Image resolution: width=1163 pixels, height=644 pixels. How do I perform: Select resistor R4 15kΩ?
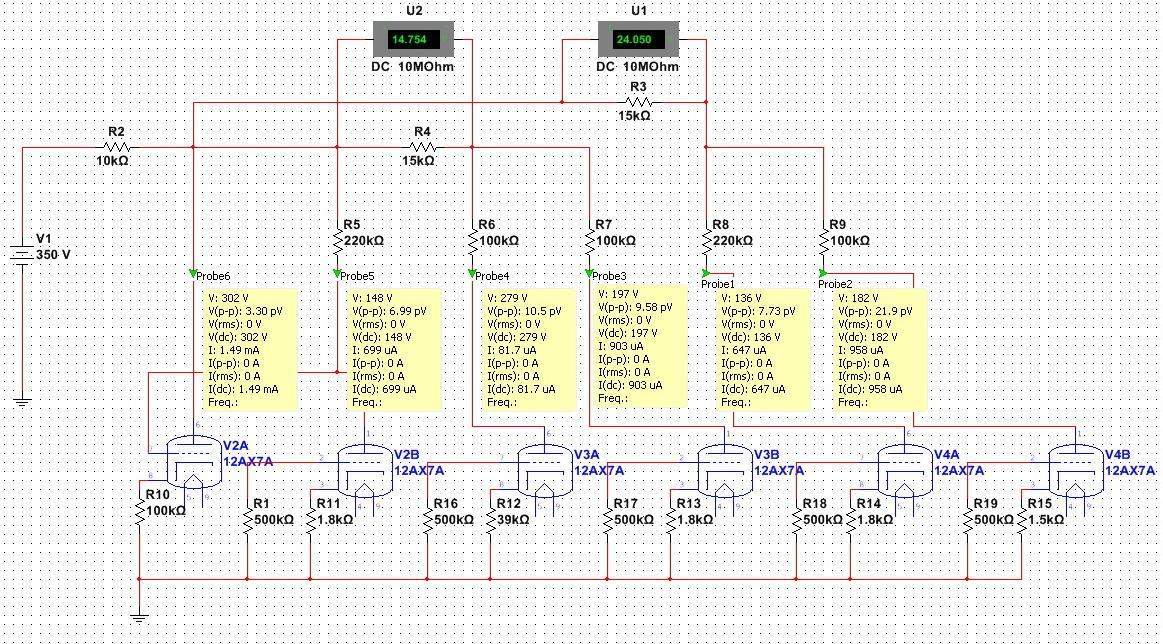421,146
